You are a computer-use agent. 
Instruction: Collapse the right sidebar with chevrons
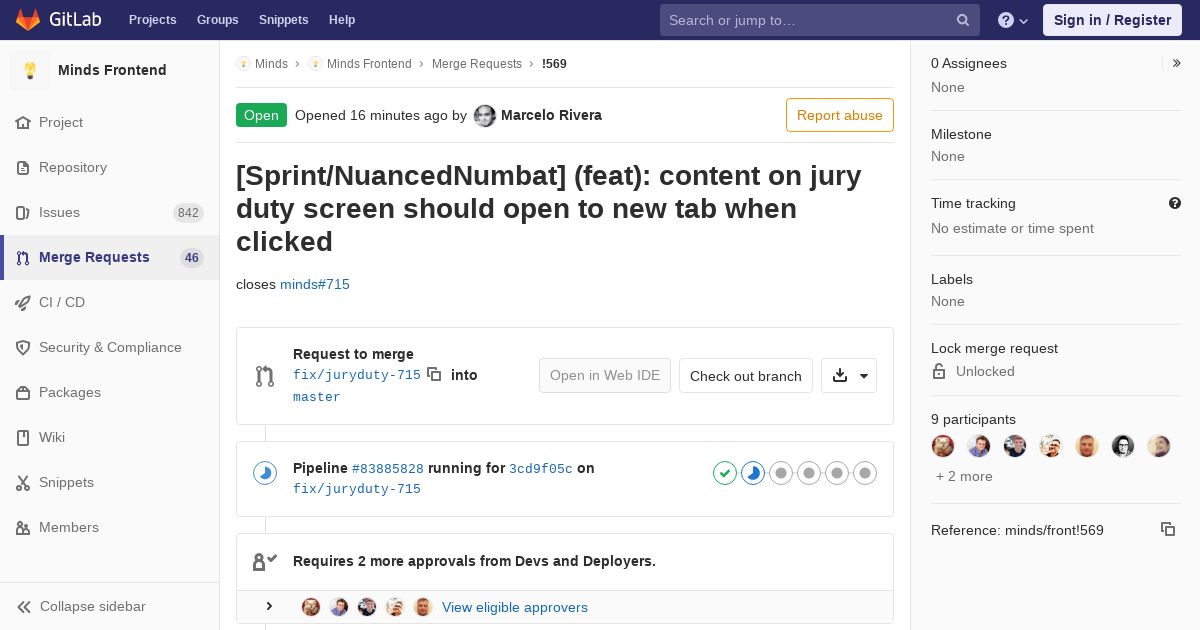[x=1177, y=63]
